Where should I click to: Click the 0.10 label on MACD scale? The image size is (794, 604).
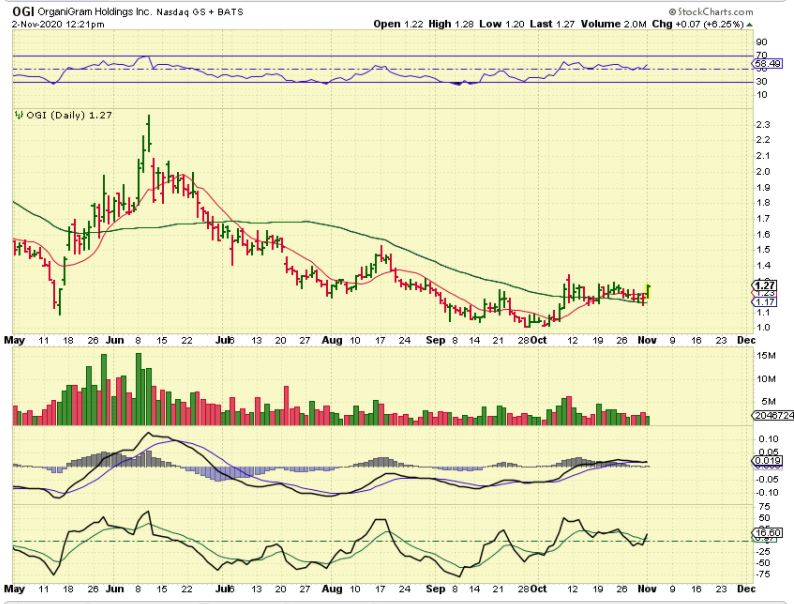pos(768,438)
